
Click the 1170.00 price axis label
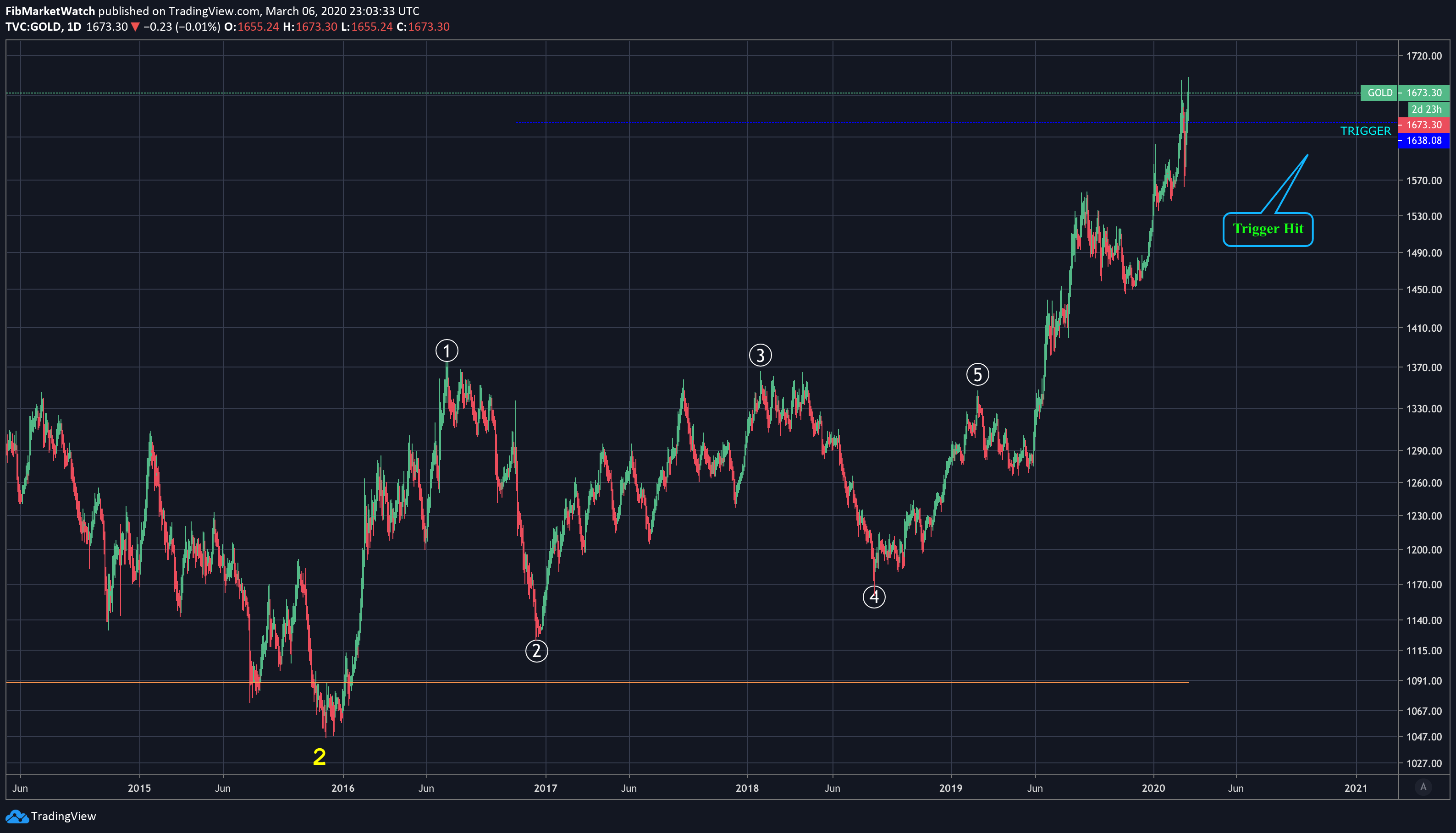click(1424, 585)
